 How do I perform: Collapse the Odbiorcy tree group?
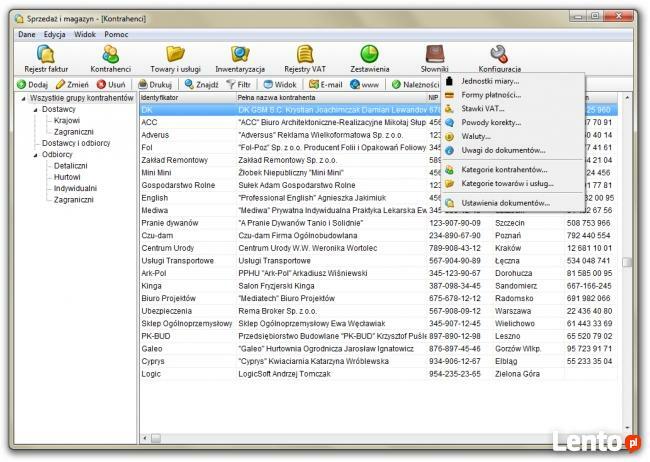(x=35, y=154)
